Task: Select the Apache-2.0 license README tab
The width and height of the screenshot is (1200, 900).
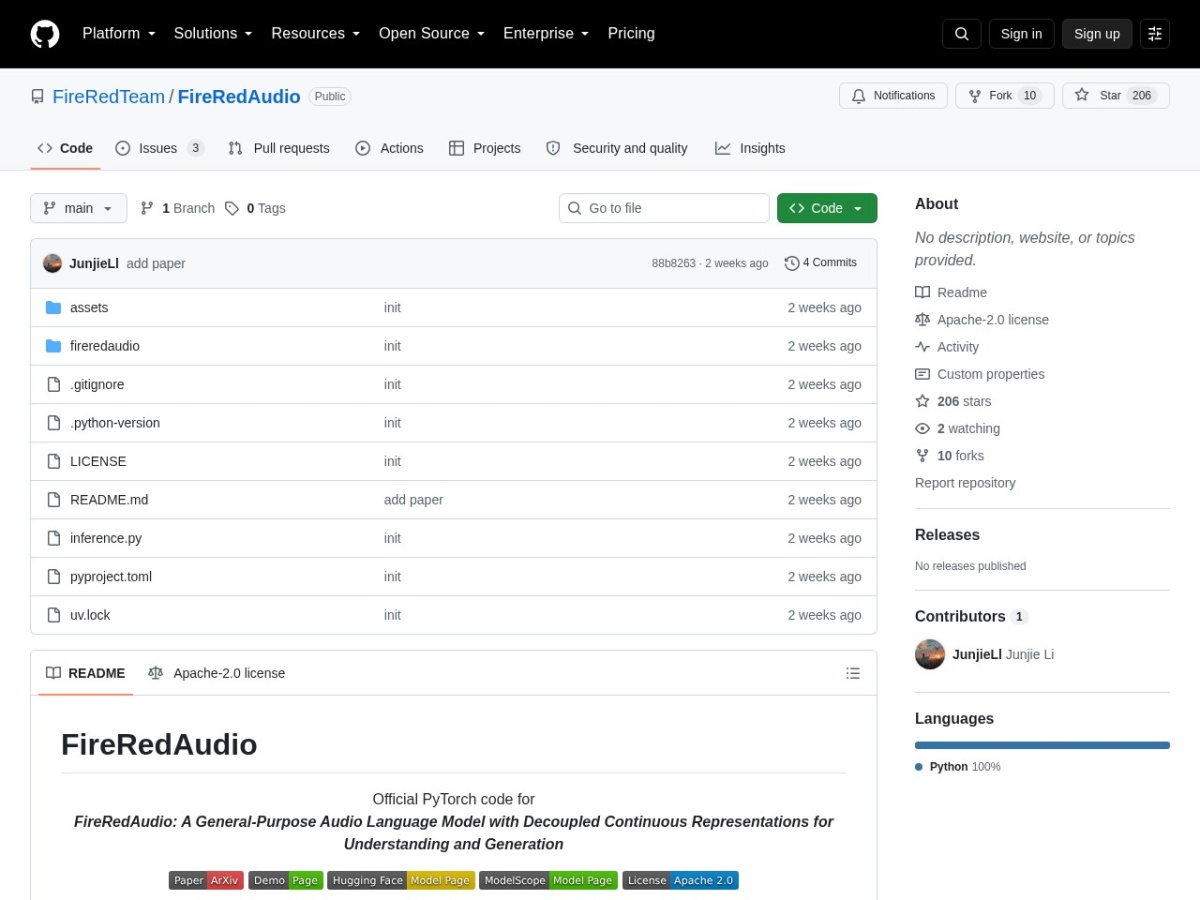Action: [x=217, y=673]
